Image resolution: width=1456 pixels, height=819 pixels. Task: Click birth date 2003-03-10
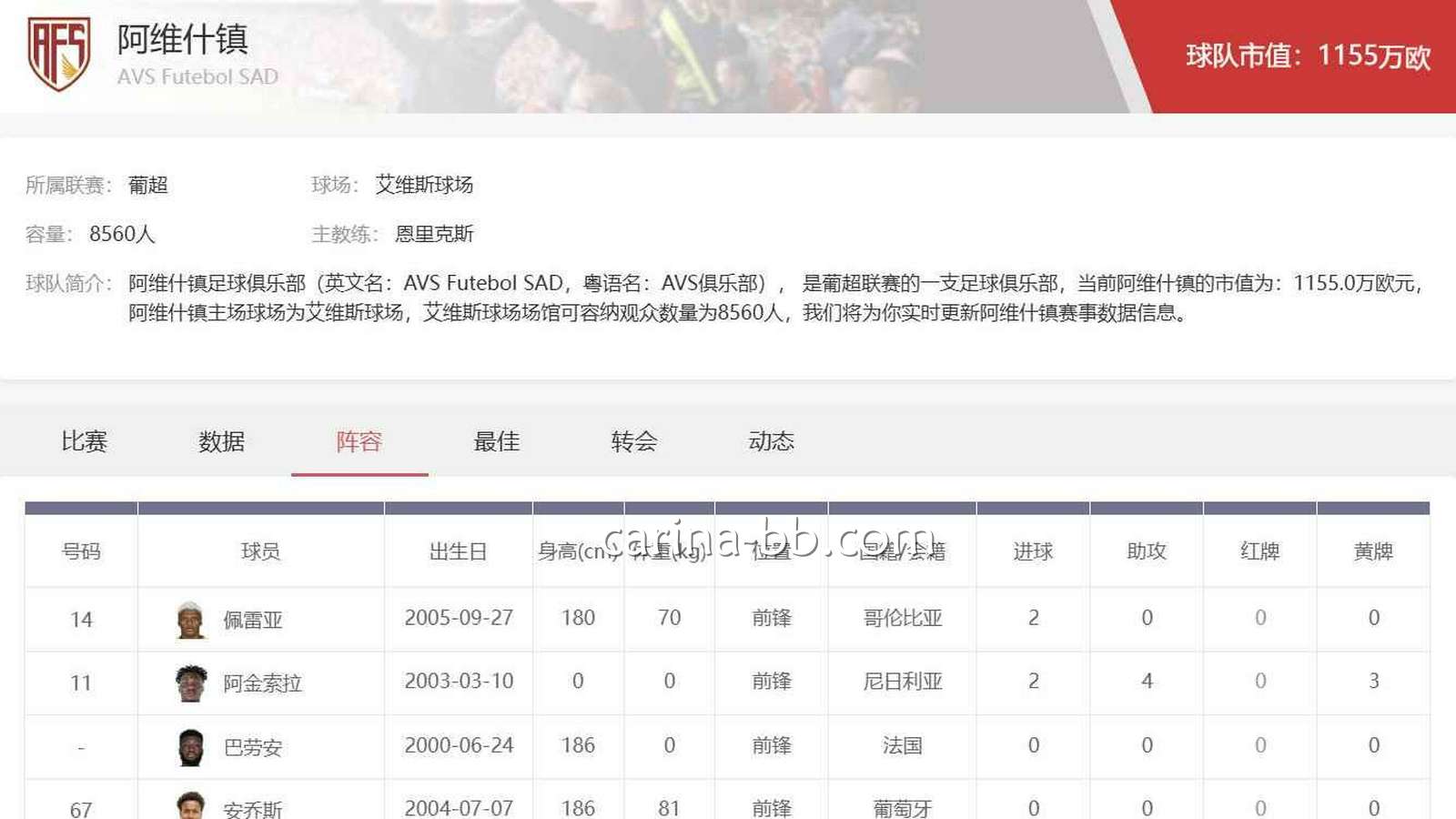click(459, 682)
